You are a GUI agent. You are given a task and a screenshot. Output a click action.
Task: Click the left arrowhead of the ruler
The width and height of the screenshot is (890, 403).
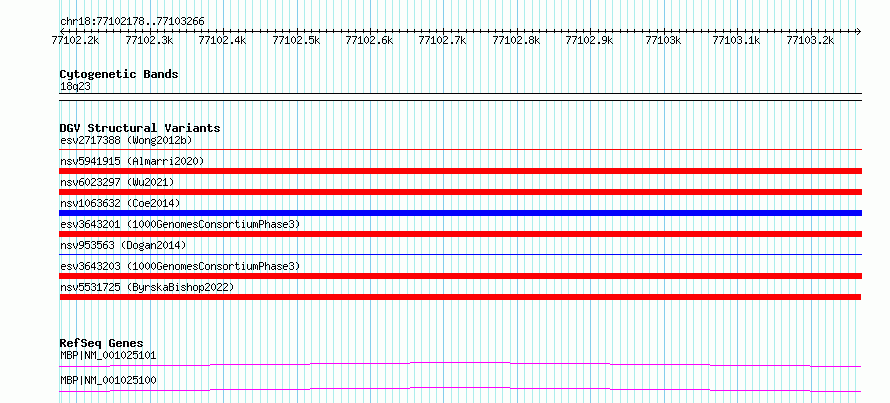[62, 31]
